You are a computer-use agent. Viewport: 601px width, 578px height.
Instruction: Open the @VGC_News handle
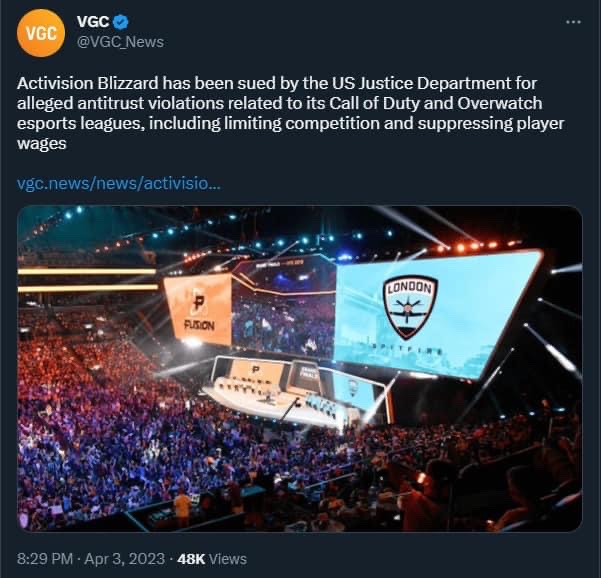(x=120, y=42)
